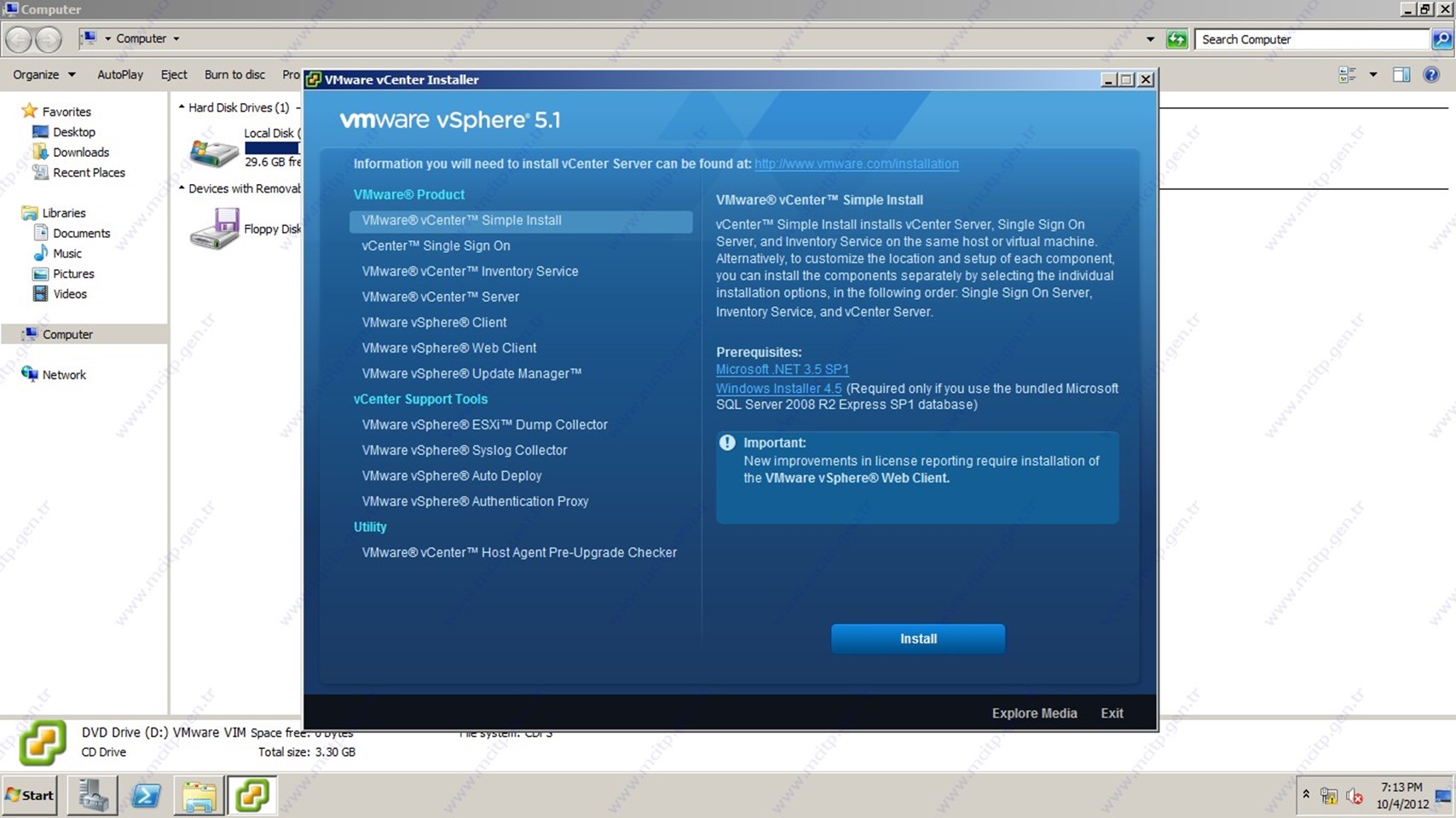Select the Floppy Disk drive icon
The image size is (1456, 818).
pos(214,228)
